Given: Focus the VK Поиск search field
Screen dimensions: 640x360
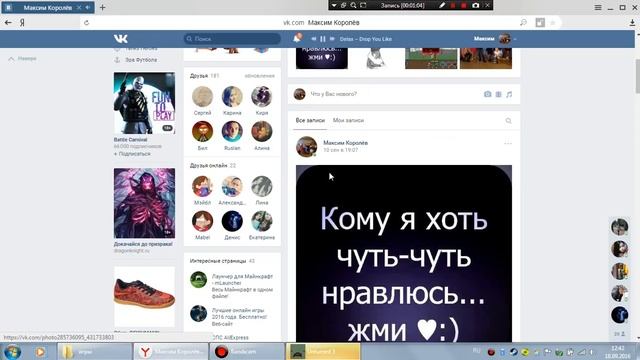Looking at the screenshot, I should point(232,39).
